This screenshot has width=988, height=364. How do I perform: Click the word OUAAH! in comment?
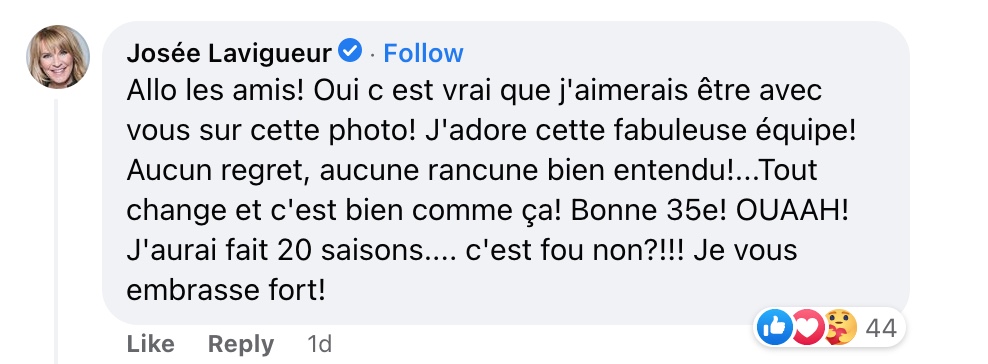[792, 210]
